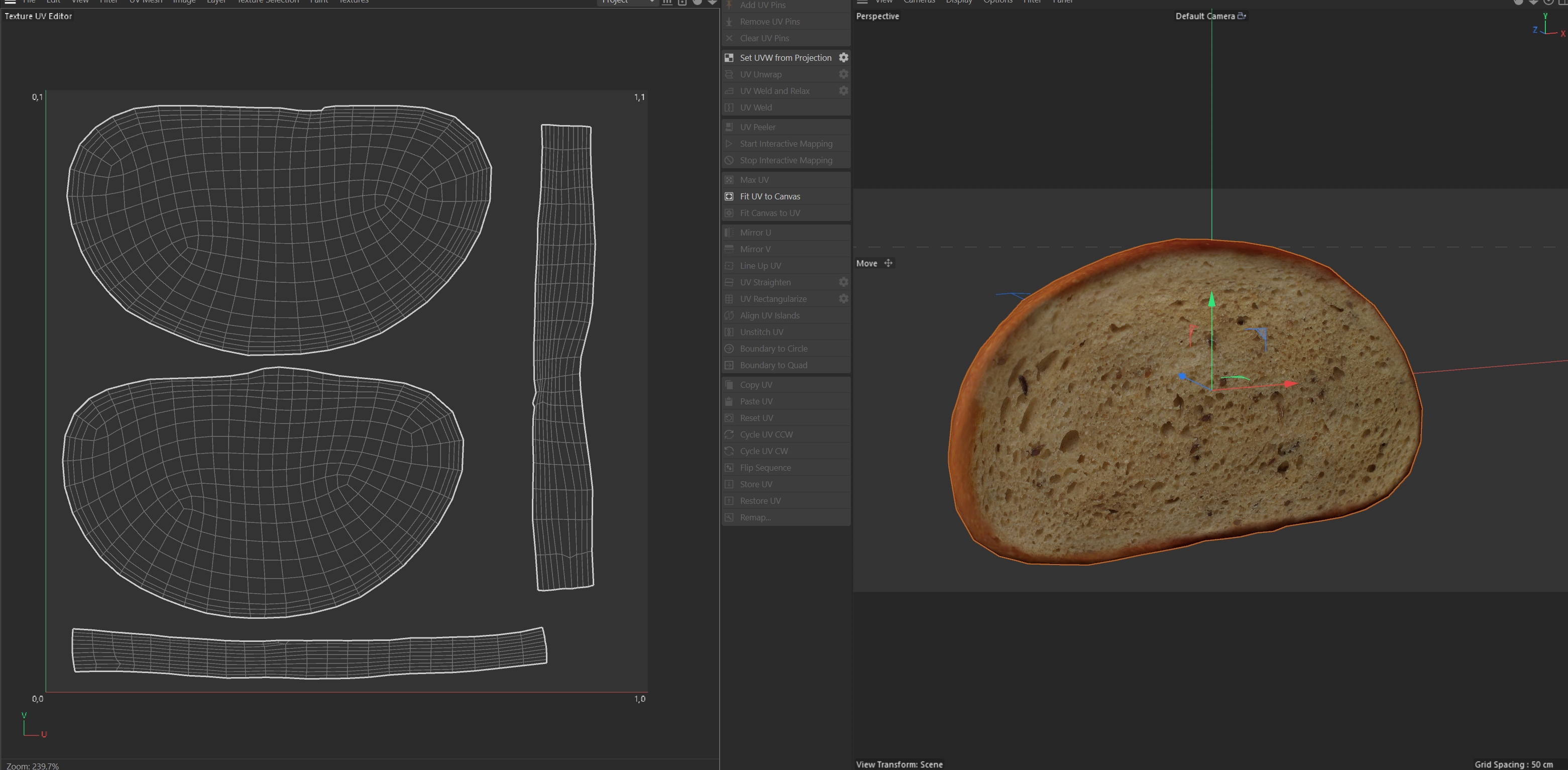Viewport: 1568px width, 770px height.
Task: Open the UV Straighten options gear
Action: click(843, 282)
